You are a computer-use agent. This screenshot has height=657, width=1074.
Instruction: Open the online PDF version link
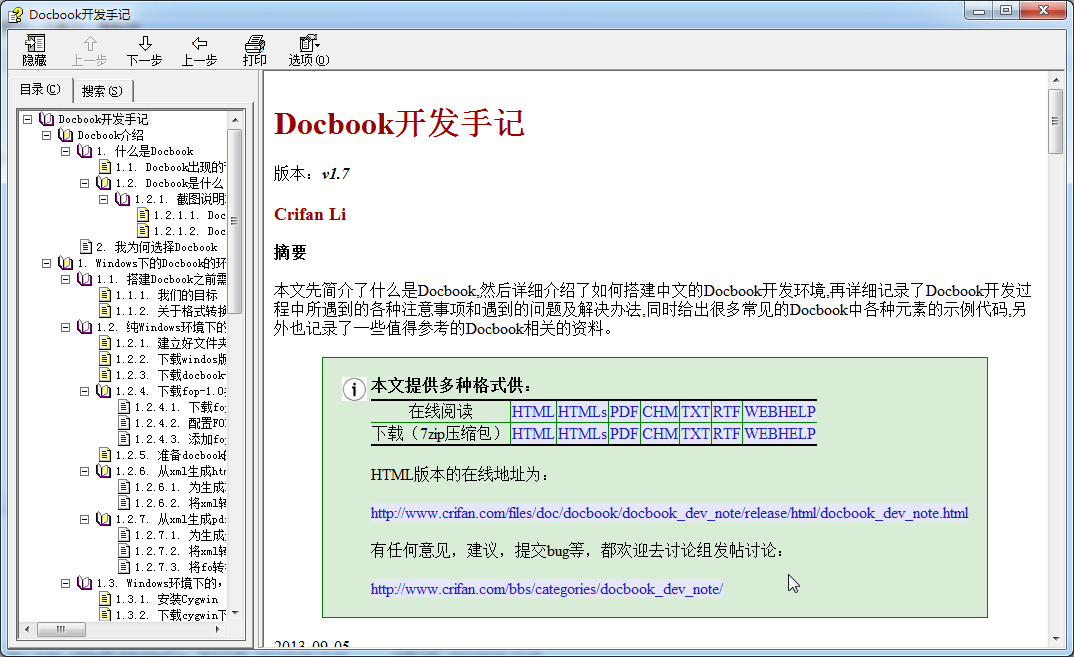[624, 411]
